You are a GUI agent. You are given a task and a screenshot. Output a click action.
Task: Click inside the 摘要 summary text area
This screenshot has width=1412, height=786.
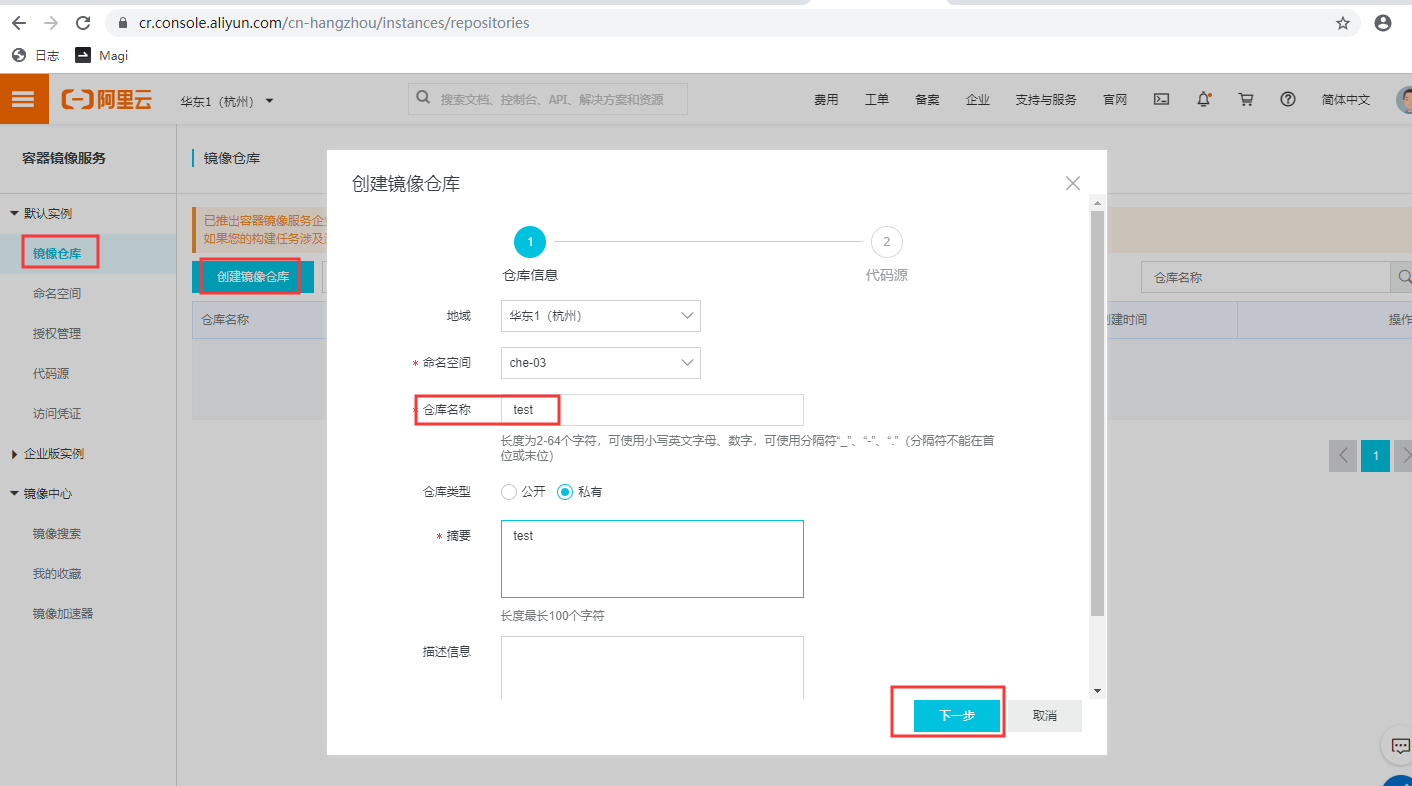click(652, 558)
